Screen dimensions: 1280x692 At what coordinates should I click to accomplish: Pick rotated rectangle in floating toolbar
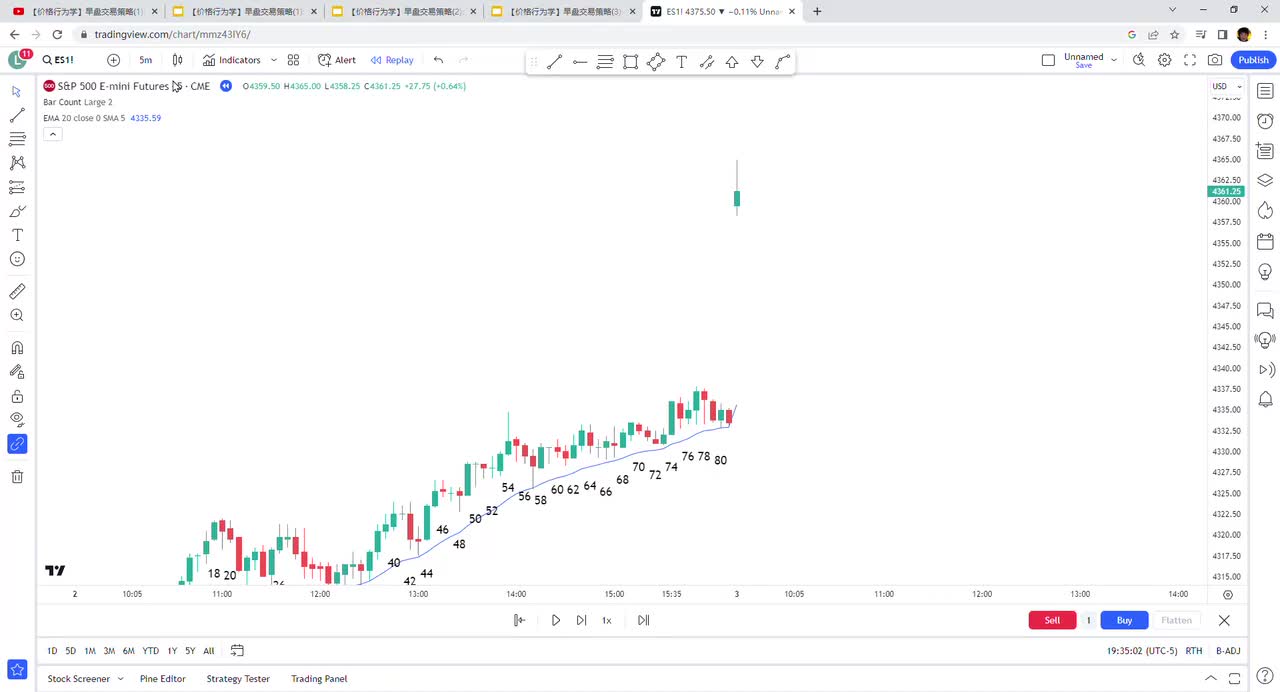(656, 62)
